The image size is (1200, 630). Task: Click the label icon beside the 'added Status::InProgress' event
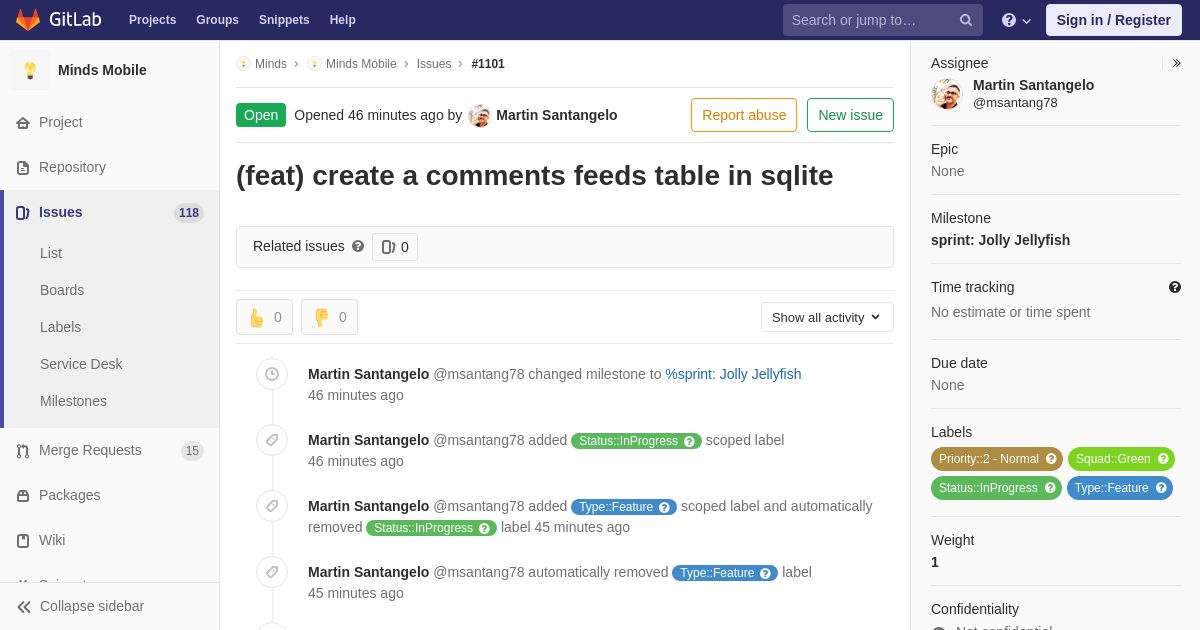click(272, 440)
